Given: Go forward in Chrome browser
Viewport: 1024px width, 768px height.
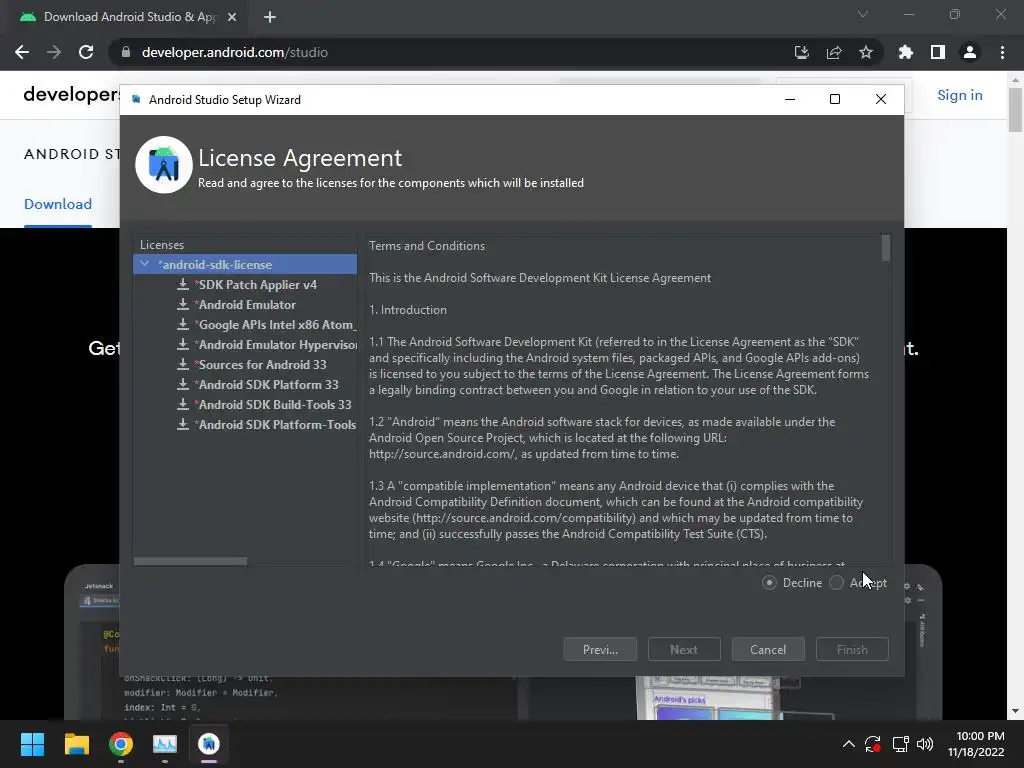Looking at the screenshot, I should tap(54, 52).
